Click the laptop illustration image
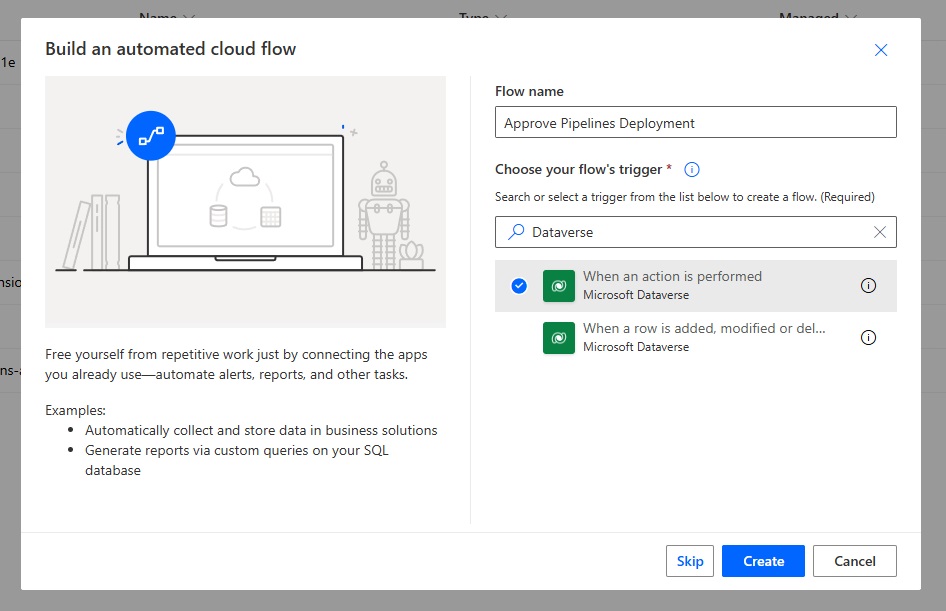 coord(245,202)
